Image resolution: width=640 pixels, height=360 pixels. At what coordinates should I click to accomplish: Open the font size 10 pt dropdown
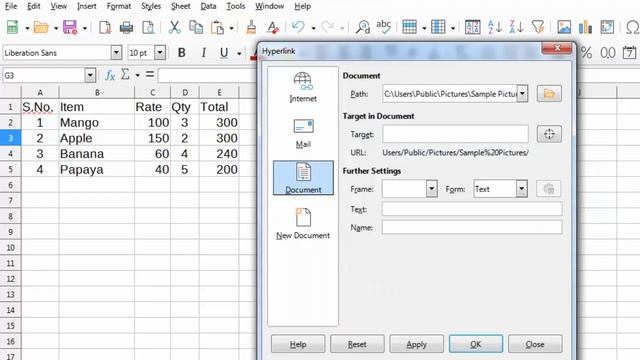coord(160,53)
